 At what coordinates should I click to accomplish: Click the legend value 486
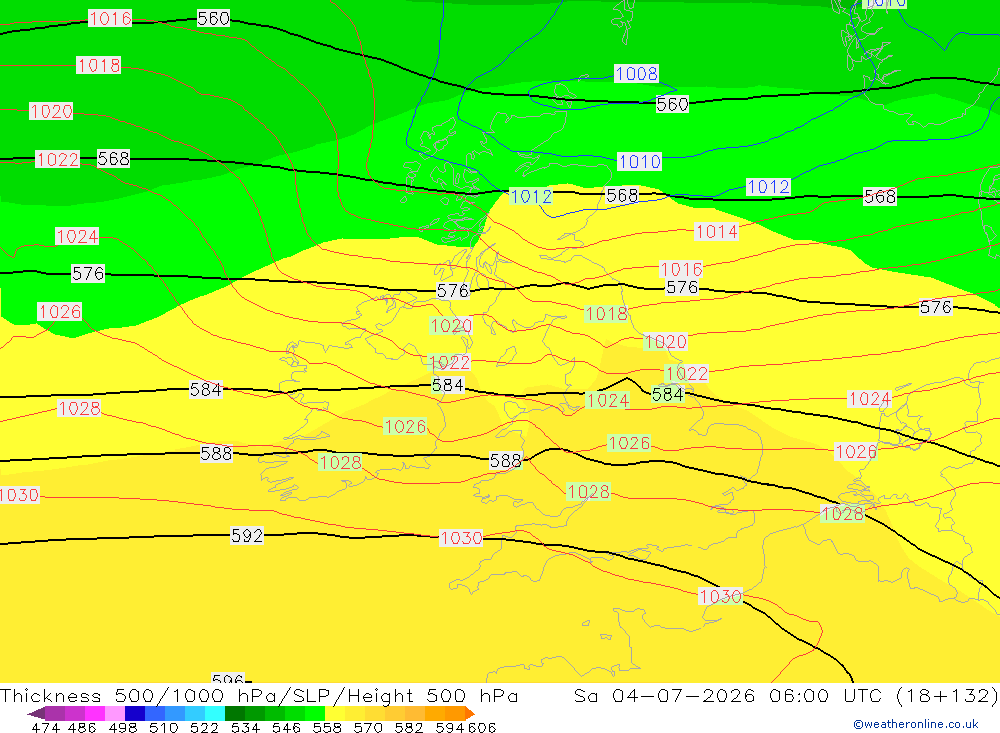pos(82,727)
